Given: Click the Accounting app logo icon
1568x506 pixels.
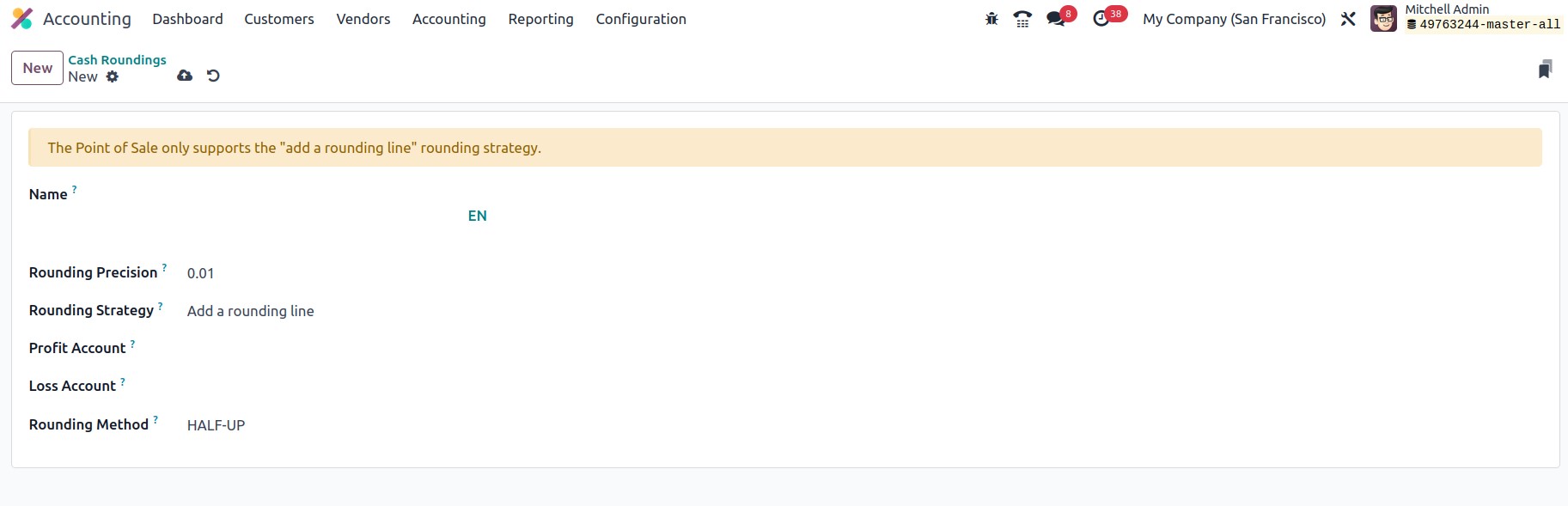Looking at the screenshot, I should coord(21,19).
